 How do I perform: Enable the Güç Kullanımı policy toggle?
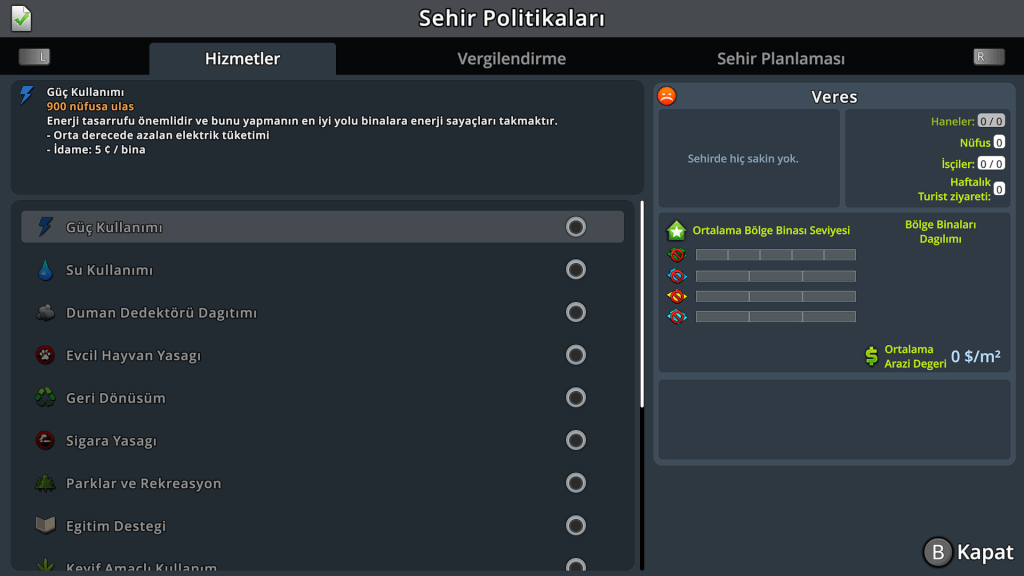[x=576, y=227]
